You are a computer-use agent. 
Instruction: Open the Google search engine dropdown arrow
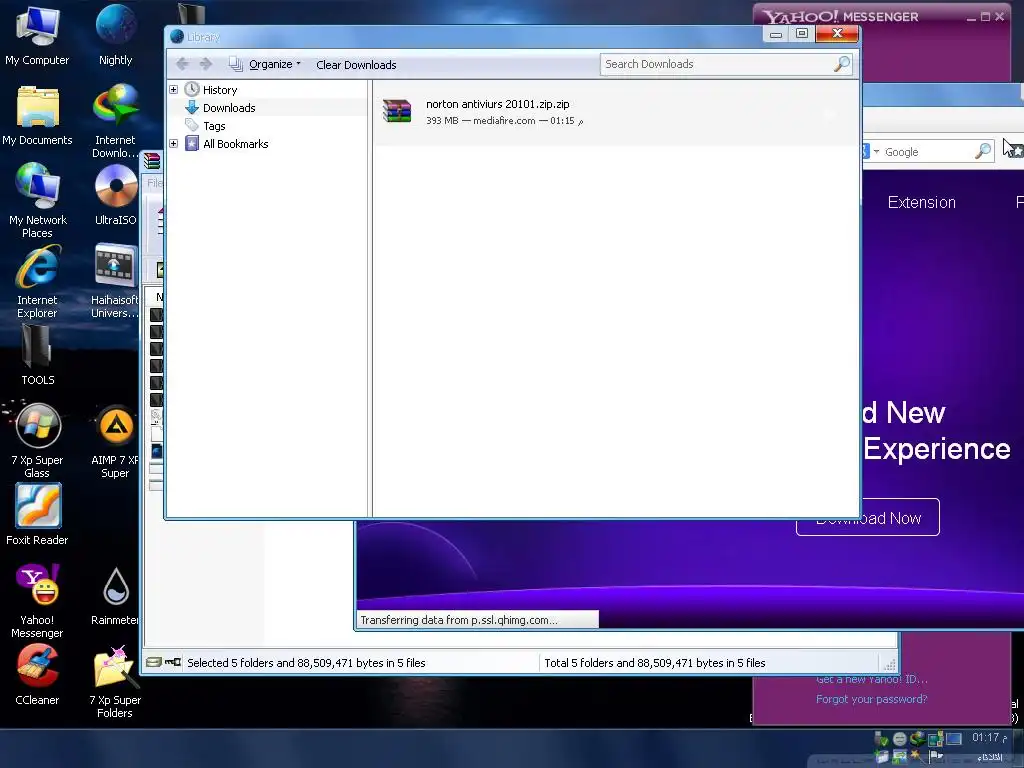point(876,152)
